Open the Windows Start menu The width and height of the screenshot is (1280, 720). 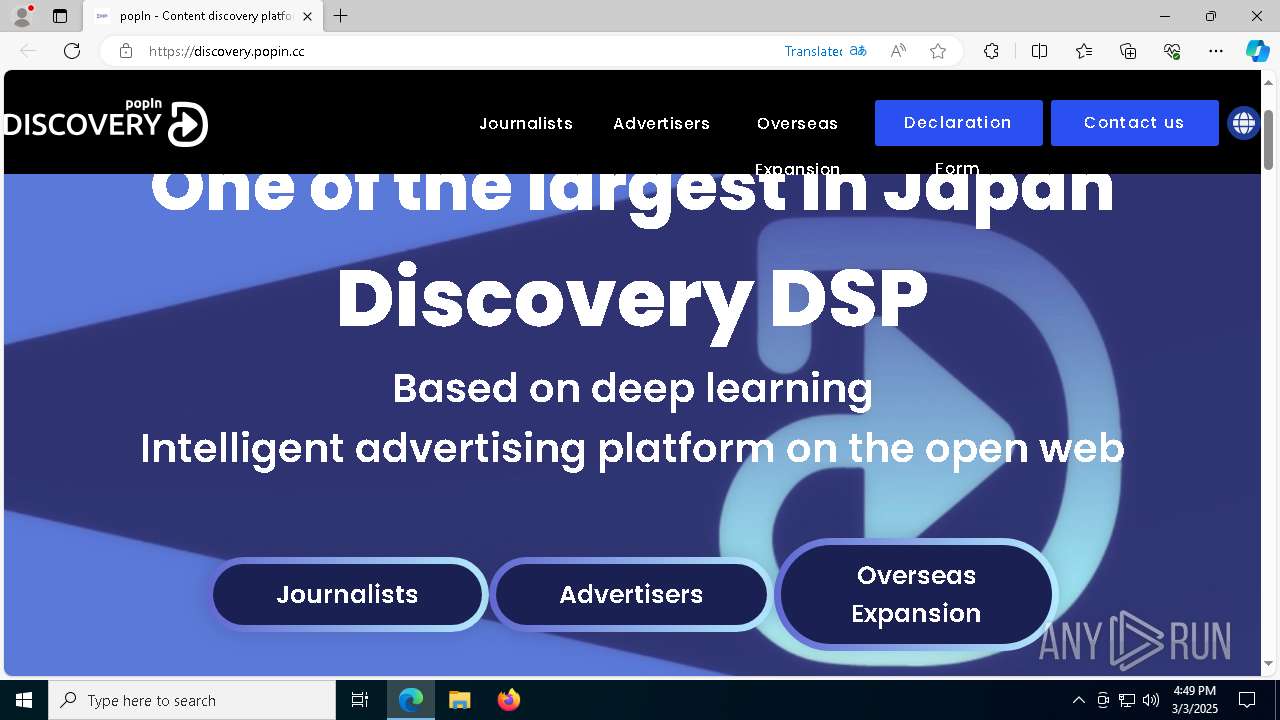click(24, 700)
